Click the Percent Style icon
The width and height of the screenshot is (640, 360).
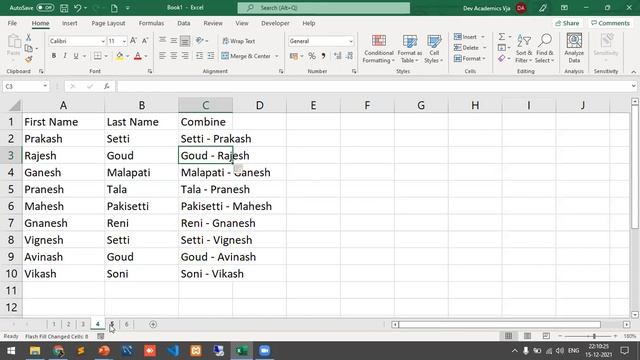click(312, 56)
